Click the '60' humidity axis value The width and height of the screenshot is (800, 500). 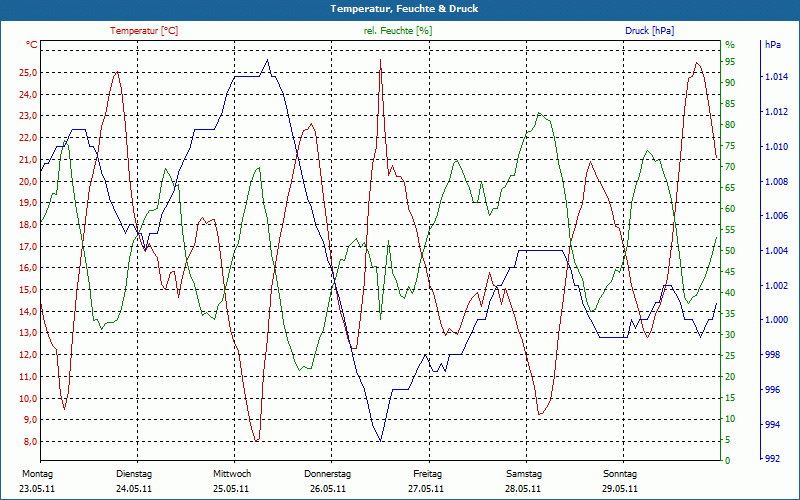730,209
